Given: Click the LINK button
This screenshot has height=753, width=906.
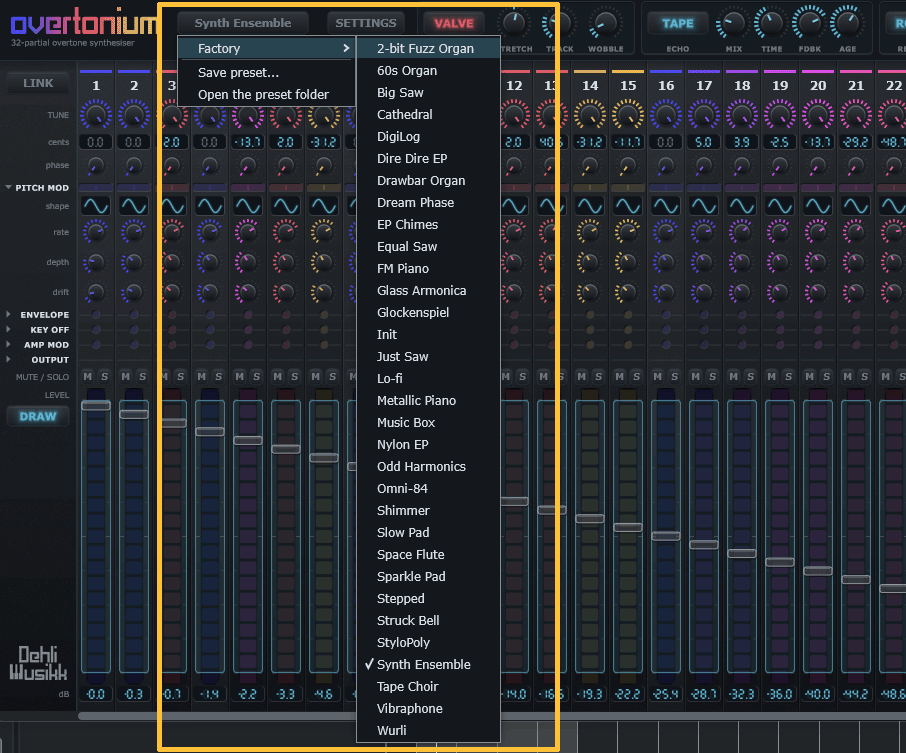Looking at the screenshot, I should click(x=38, y=83).
